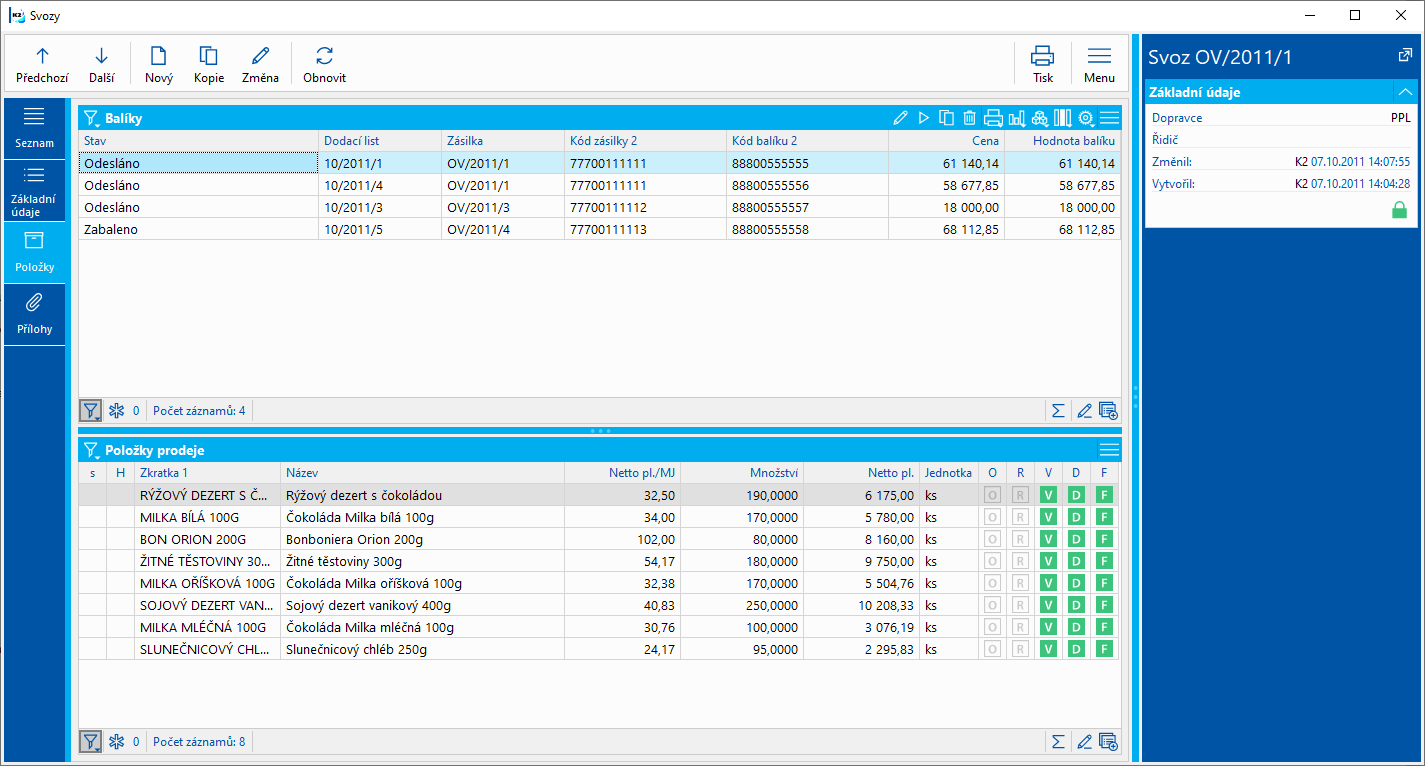The width and height of the screenshot is (1425, 766).
Task: Open the print dropdown in Balíky header
Action: (x=993, y=118)
